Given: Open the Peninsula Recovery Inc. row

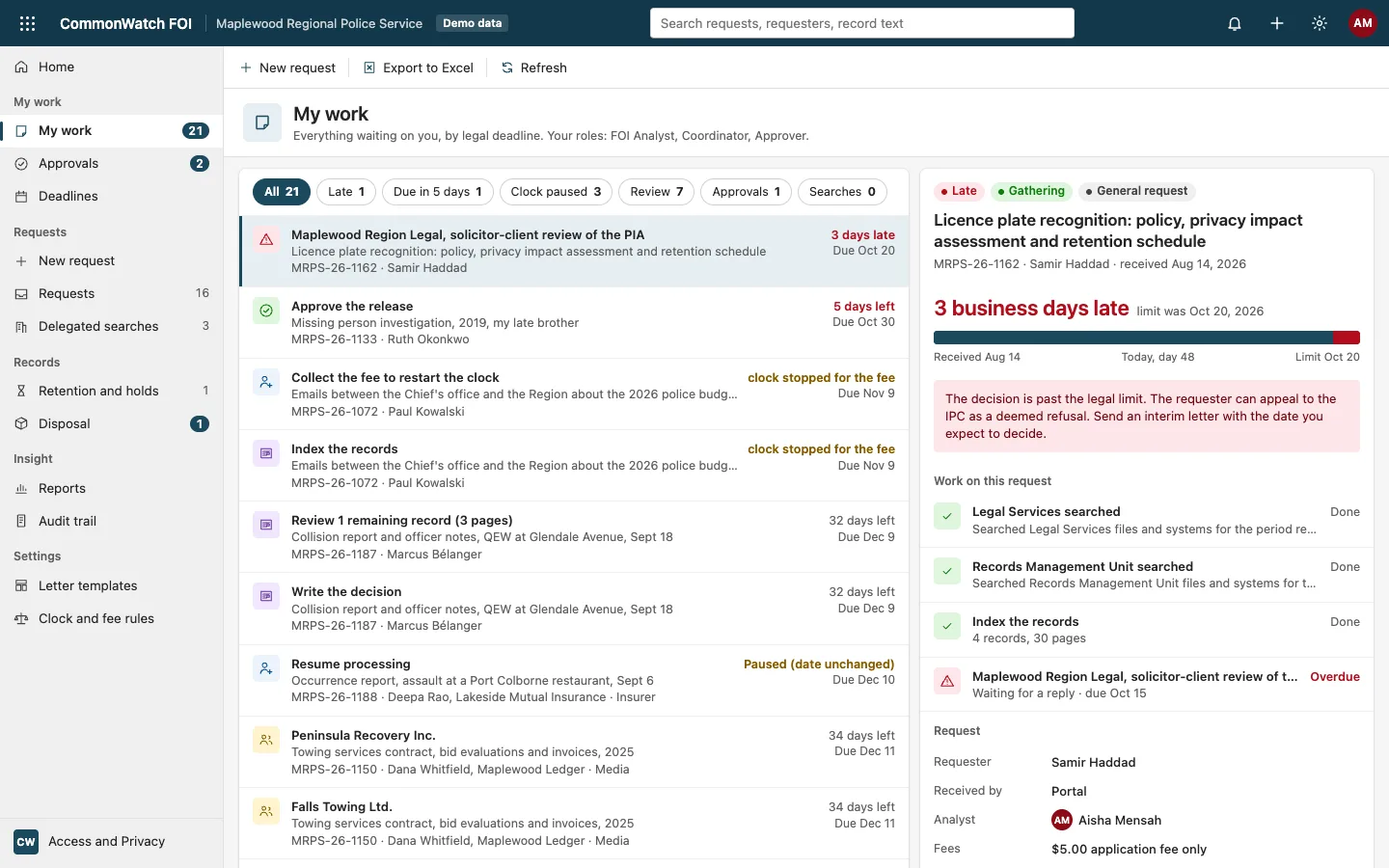Looking at the screenshot, I should coord(574,752).
